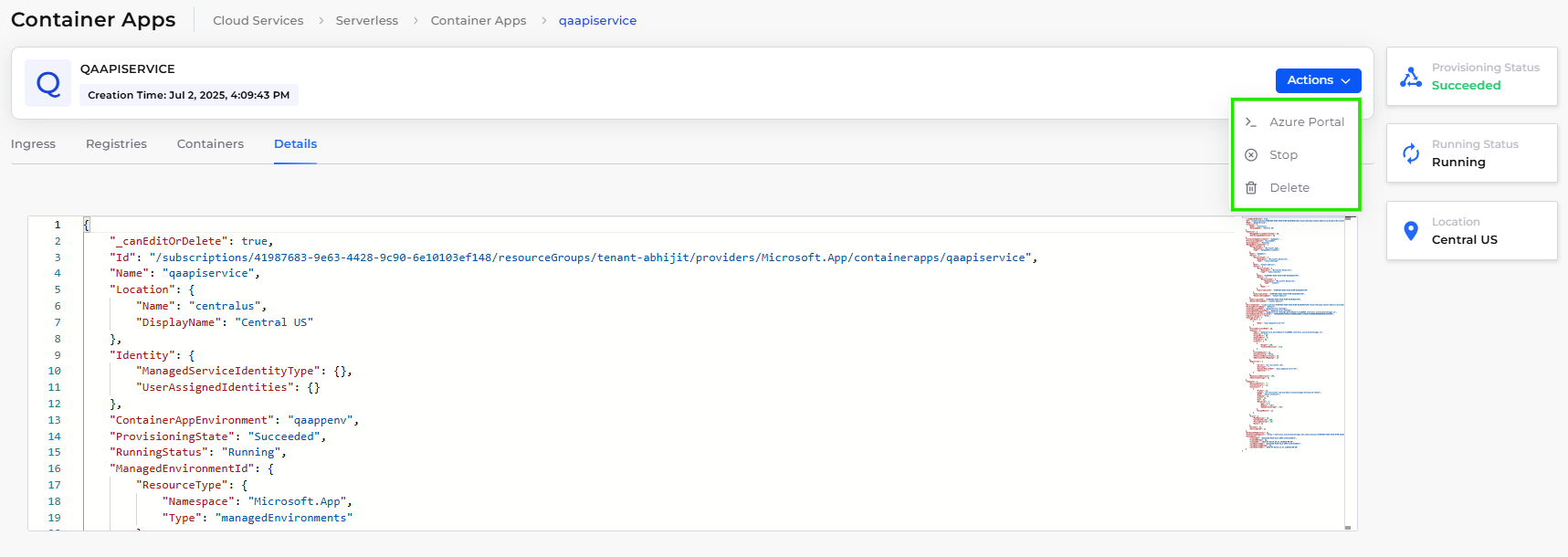Click the terminal icon beside Azure Portal
The height and width of the screenshot is (557, 1568).
pyautogui.click(x=1251, y=122)
